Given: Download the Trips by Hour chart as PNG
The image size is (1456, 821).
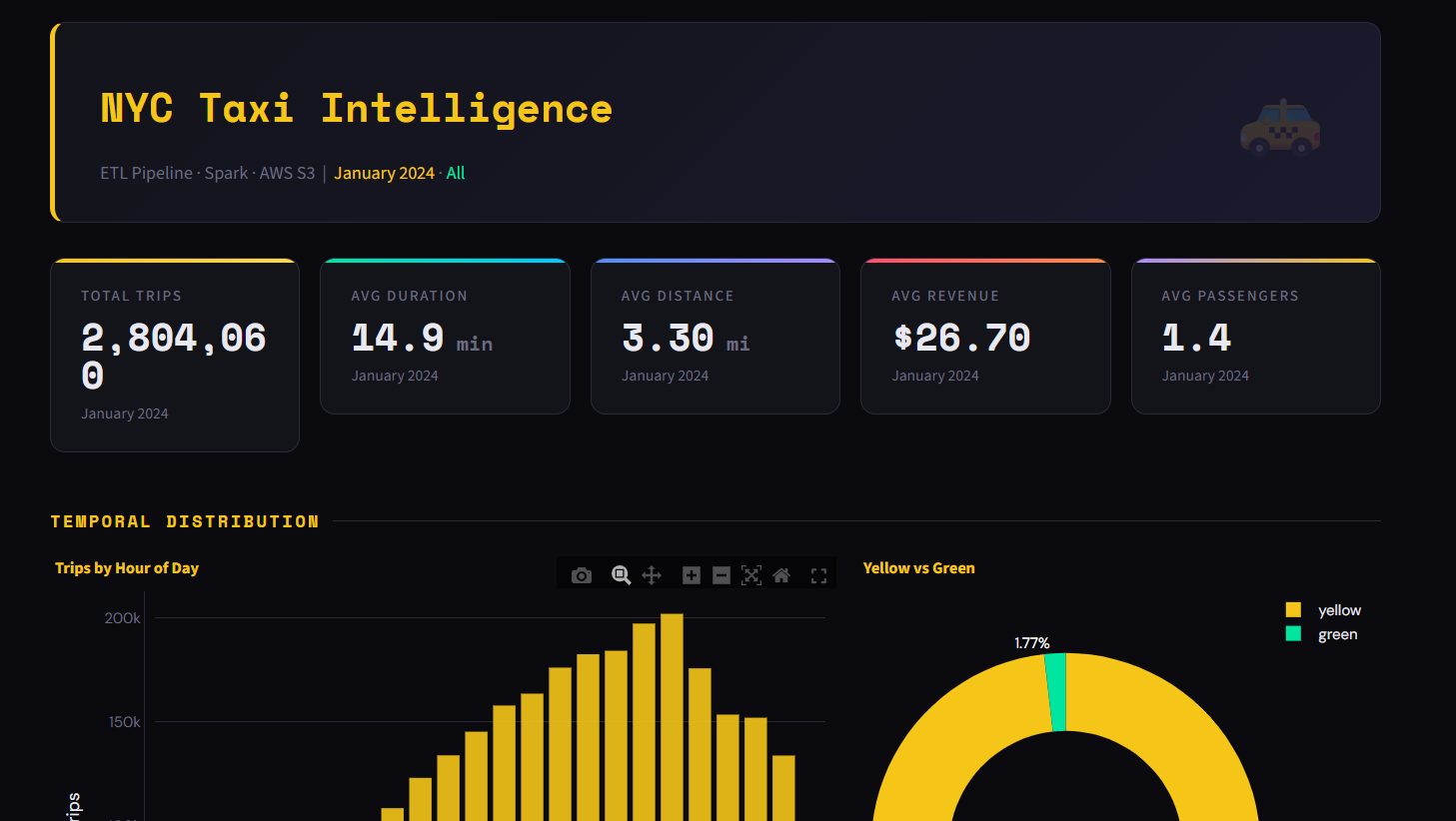Looking at the screenshot, I should pyautogui.click(x=582, y=575).
